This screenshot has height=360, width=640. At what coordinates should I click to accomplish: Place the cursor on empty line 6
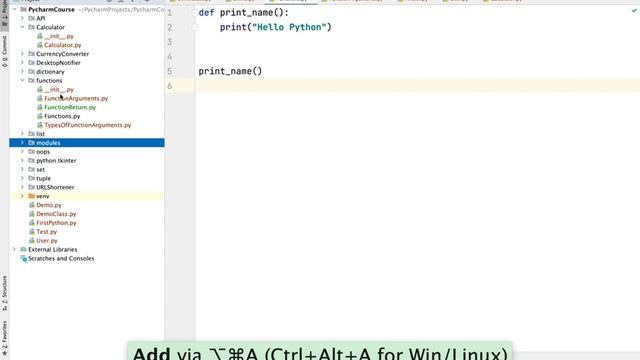tap(417, 86)
